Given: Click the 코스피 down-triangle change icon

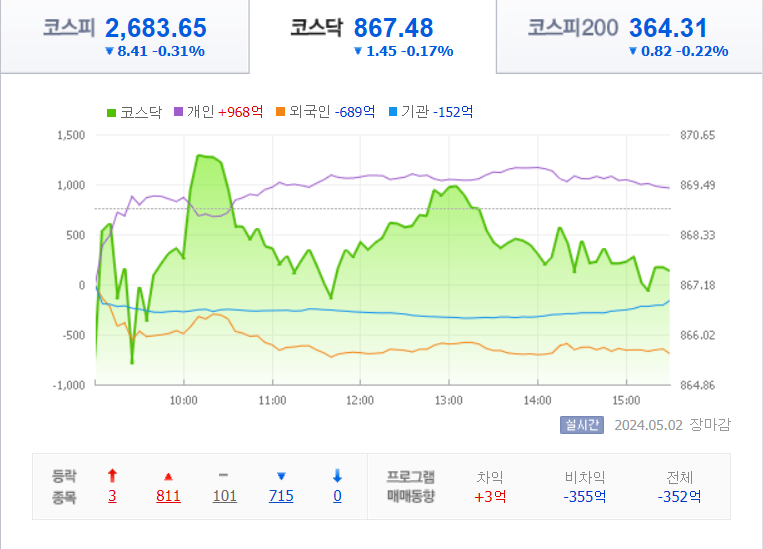Looking at the screenshot, I should [x=109, y=51].
